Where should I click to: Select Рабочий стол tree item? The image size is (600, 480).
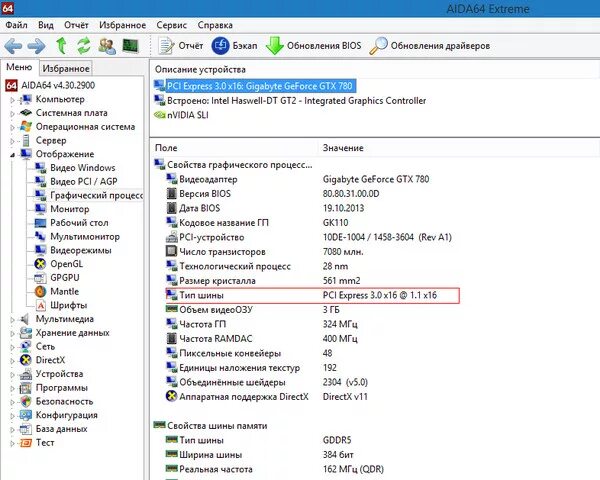point(79,223)
